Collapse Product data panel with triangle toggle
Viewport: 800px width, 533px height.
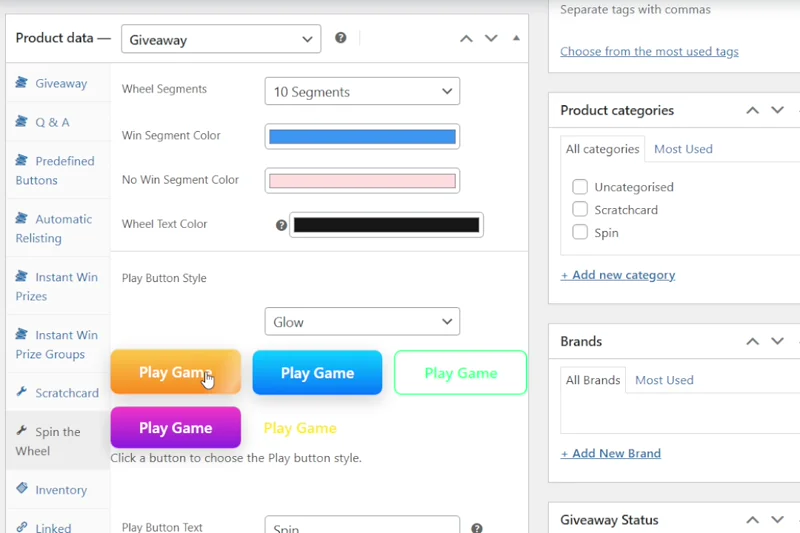click(x=516, y=38)
